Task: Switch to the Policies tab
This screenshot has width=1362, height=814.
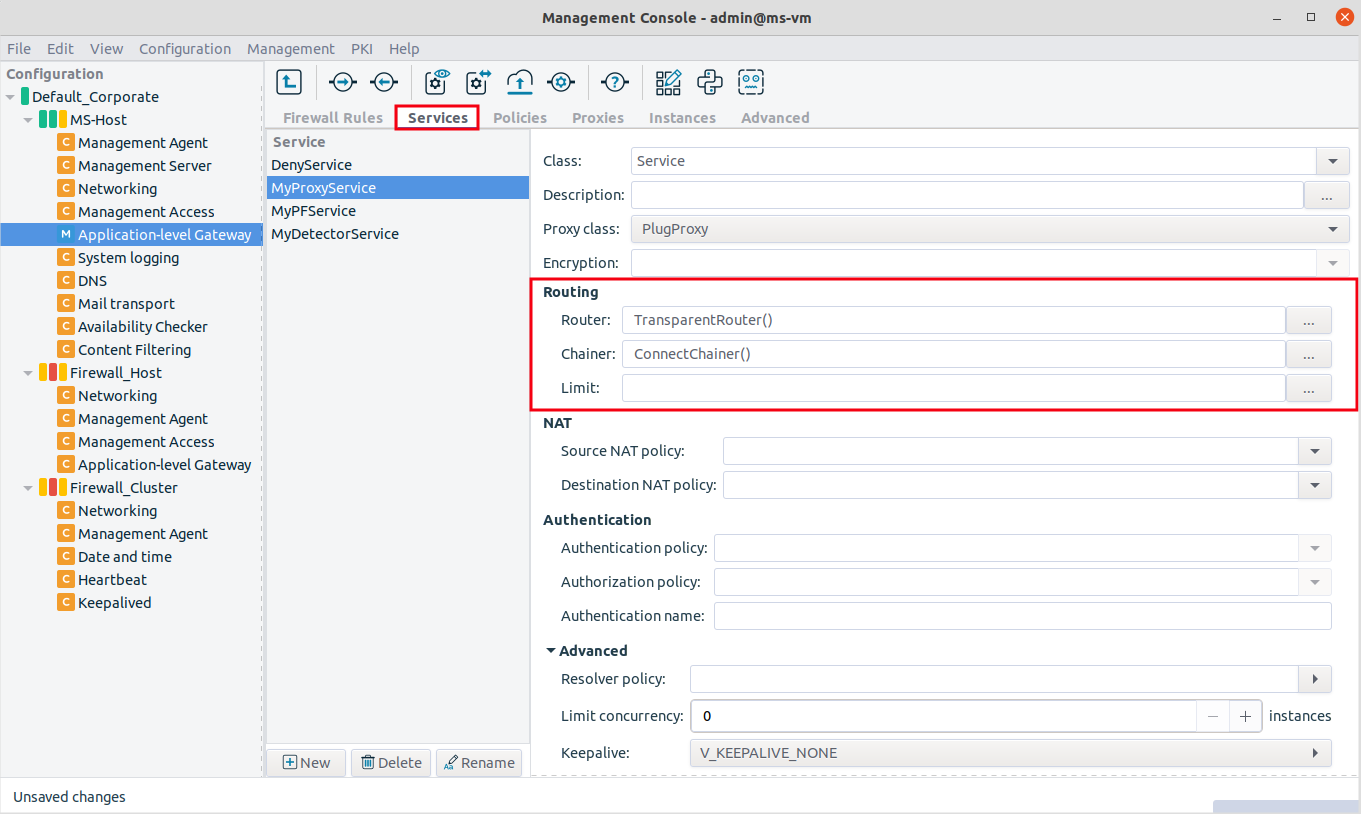Action: pyautogui.click(x=519, y=117)
